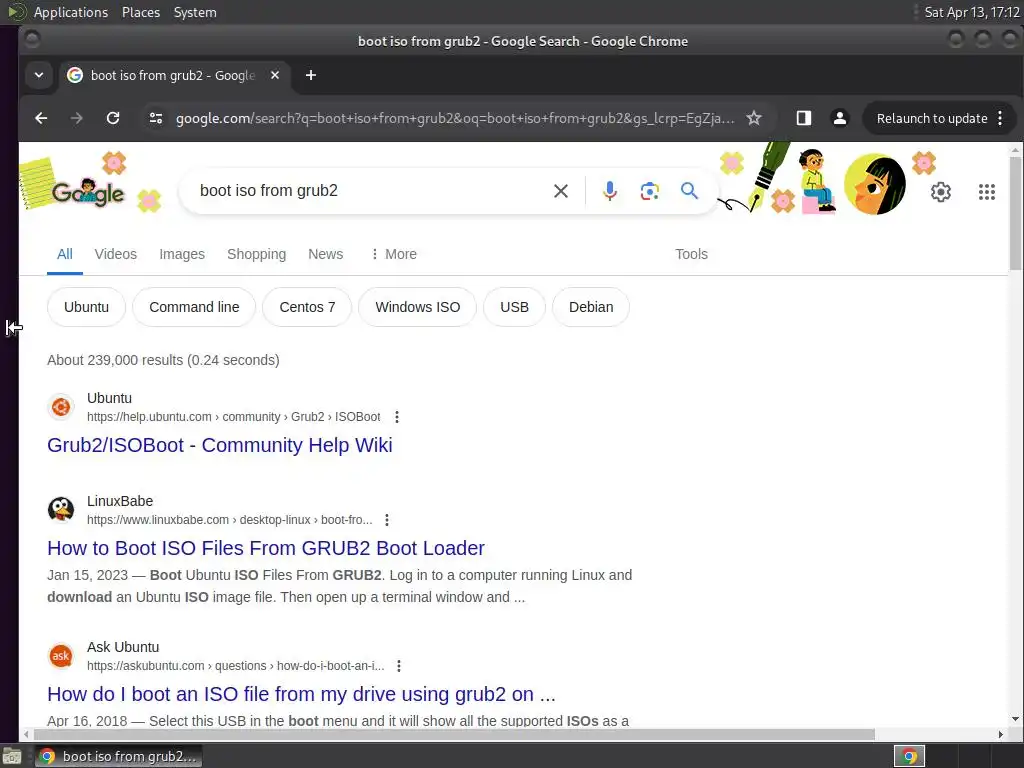Open options dots for LinuxBabe result
The height and width of the screenshot is (768, 1024).
387,520
